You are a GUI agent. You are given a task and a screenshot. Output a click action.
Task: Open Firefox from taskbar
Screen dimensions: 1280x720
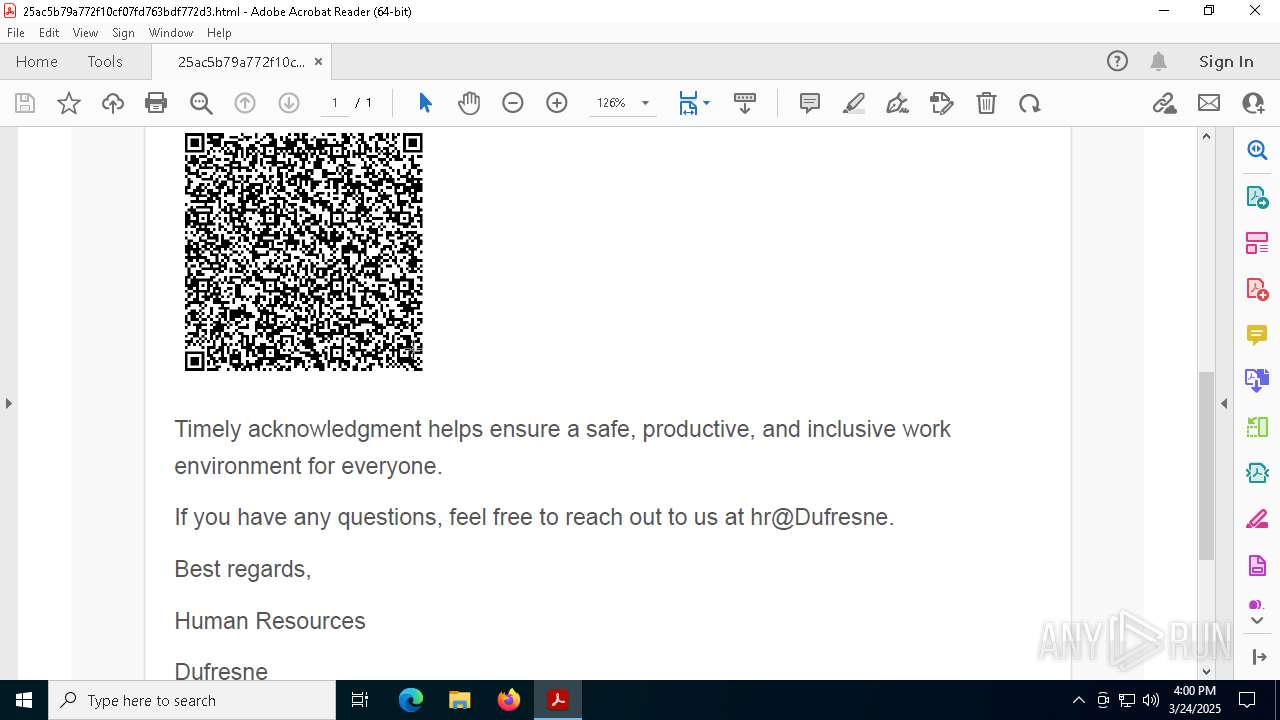[509, 700]
